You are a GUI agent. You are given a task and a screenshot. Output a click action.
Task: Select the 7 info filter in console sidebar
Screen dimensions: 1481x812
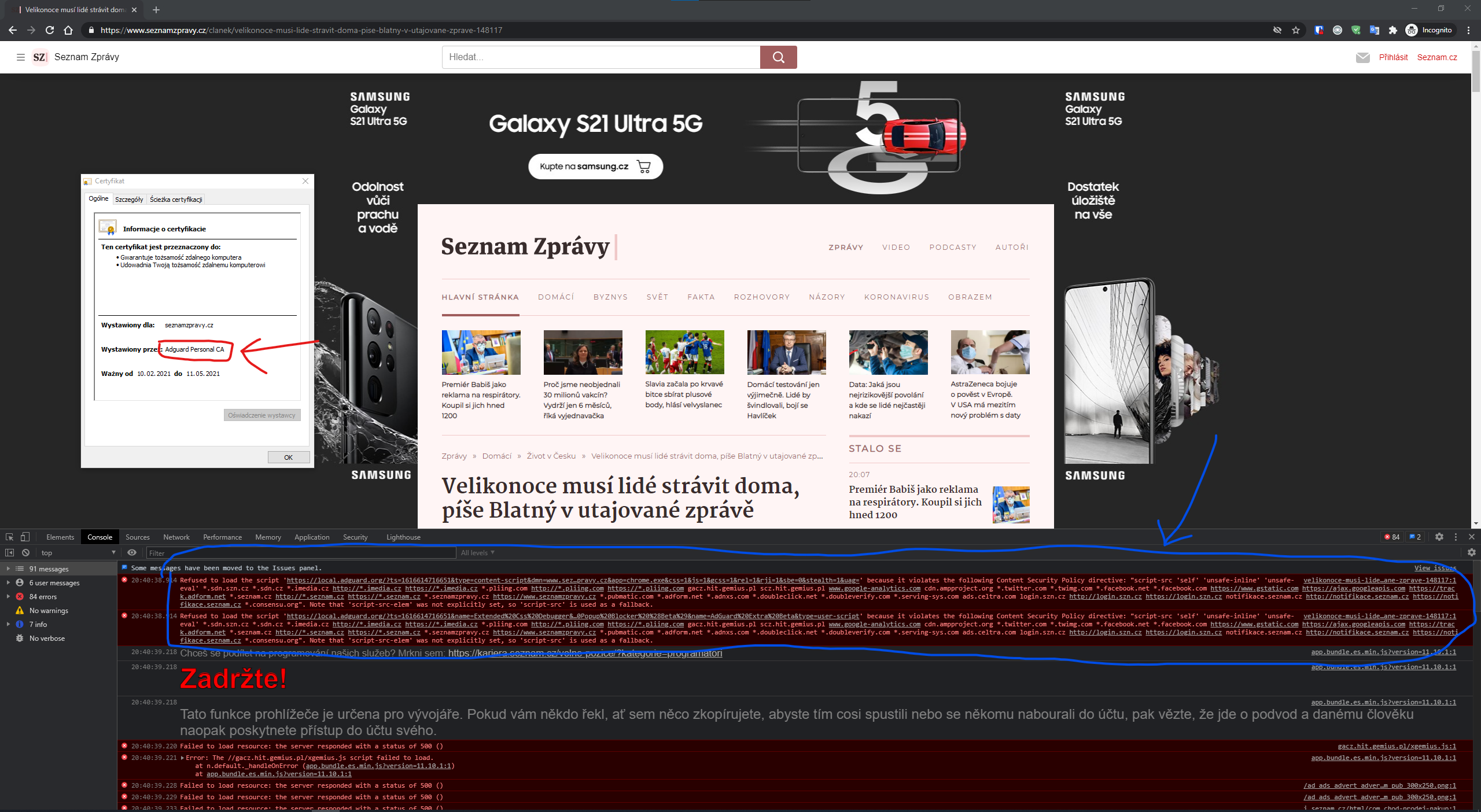(x=38, y=624)
